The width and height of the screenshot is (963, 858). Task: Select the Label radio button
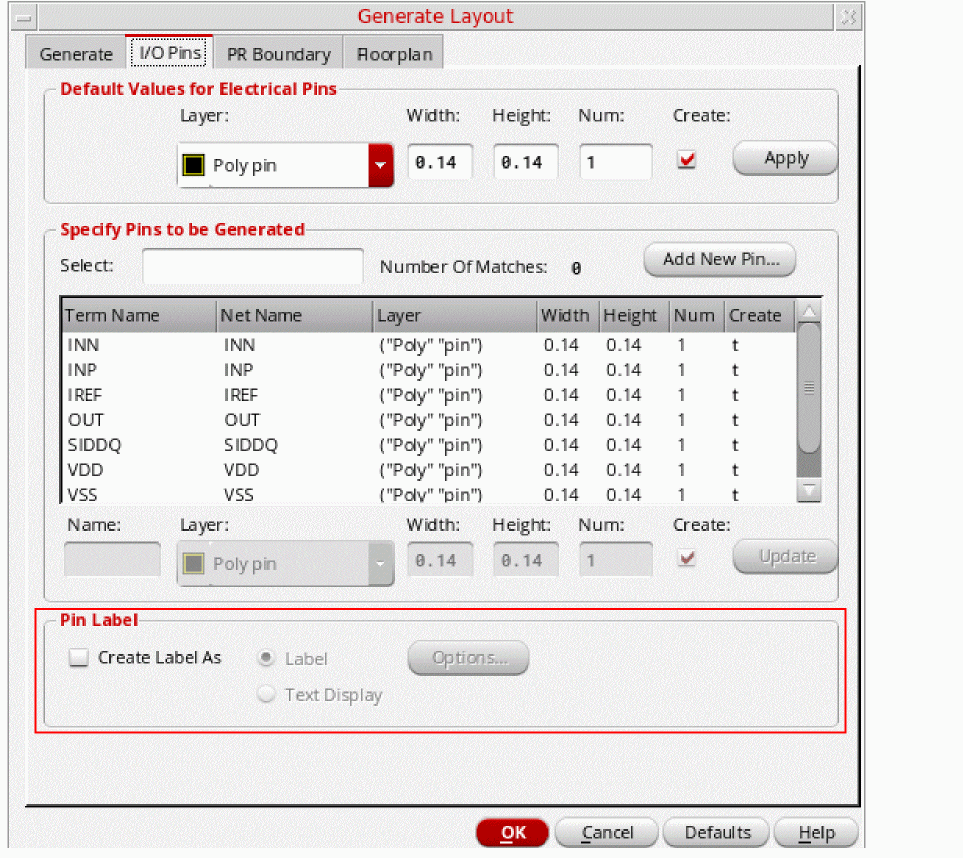click(x=266, y=658)
